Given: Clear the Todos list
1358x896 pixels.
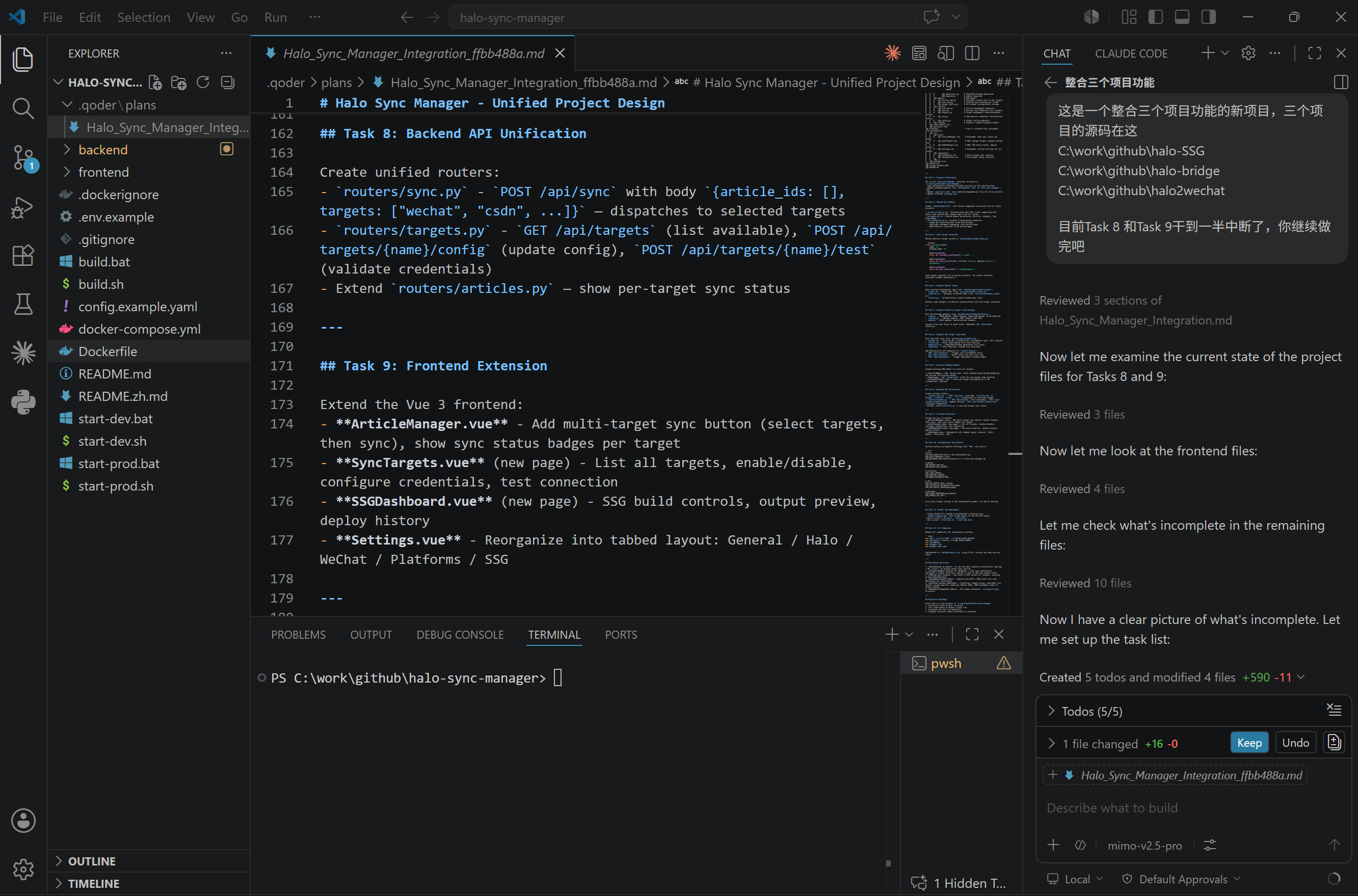Looking at the screenshot, I should click(x=1334, y=710).
